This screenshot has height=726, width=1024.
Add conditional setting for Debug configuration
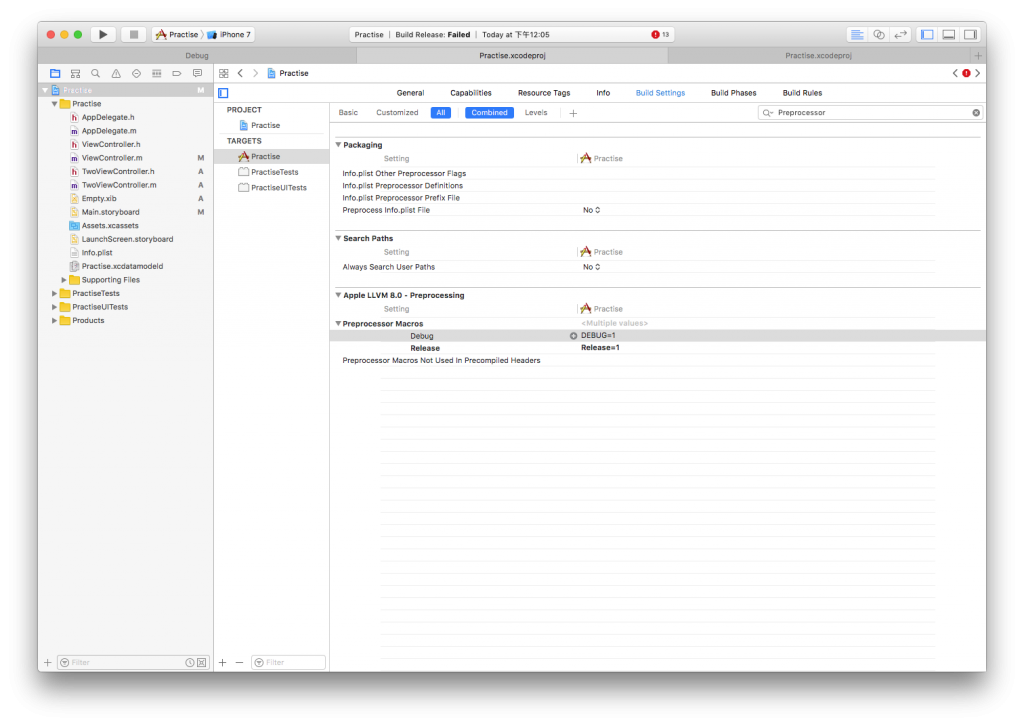[573, 336]
